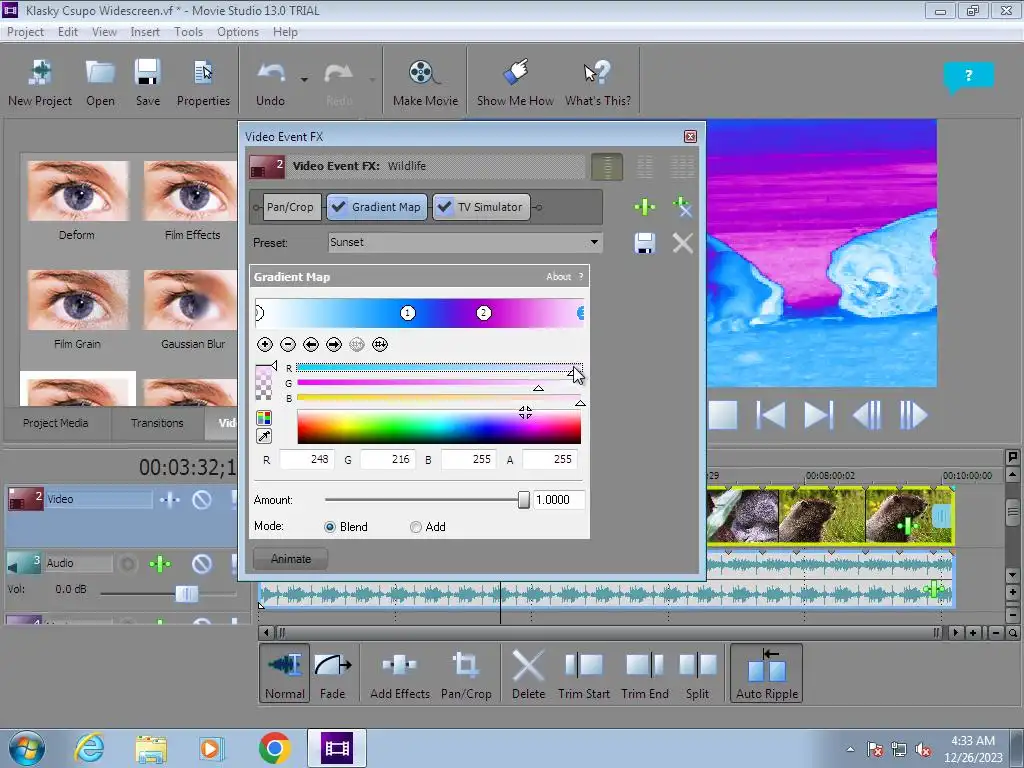
Task: Stop playback in the preview
Action: (723, 415)
